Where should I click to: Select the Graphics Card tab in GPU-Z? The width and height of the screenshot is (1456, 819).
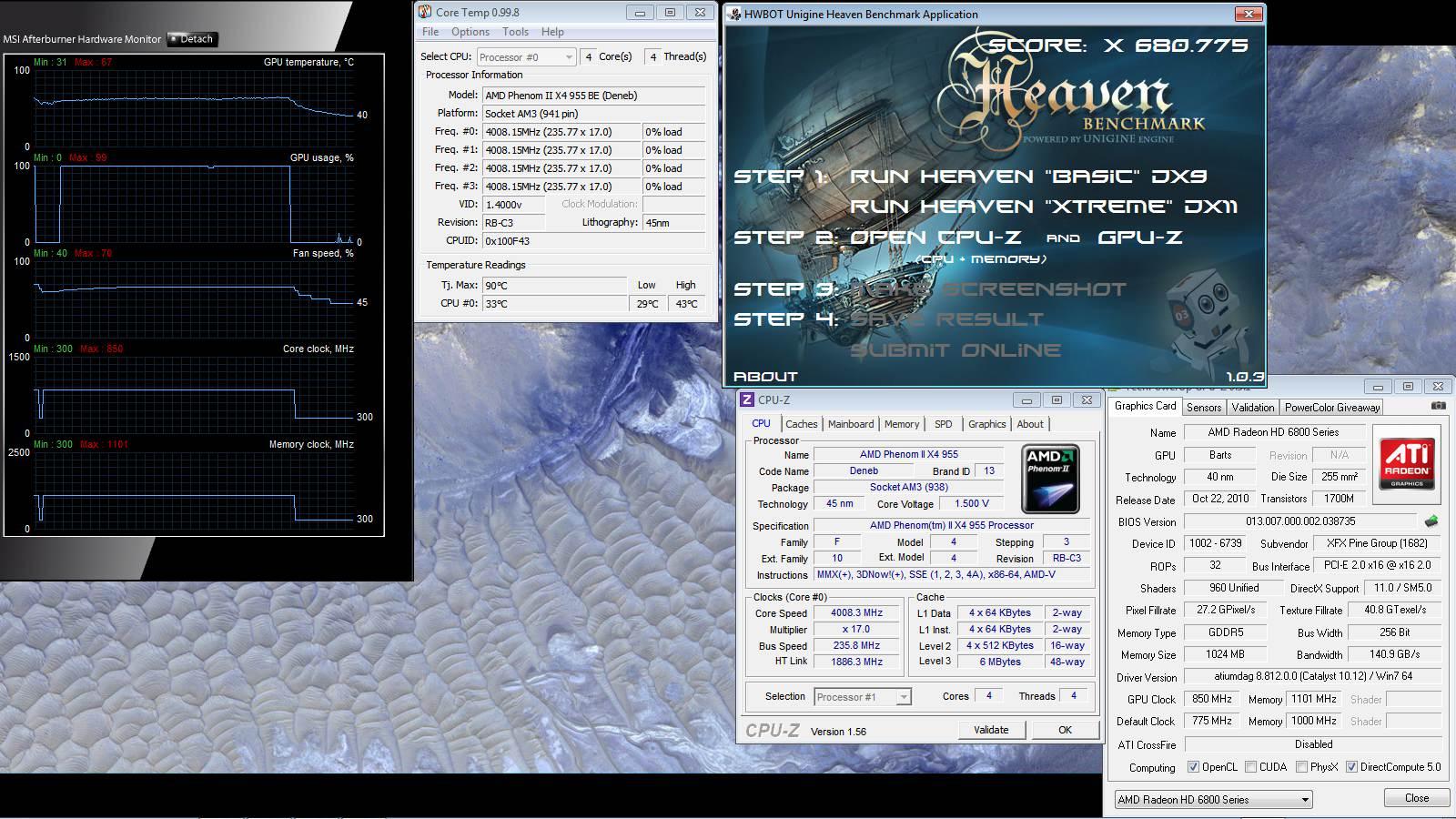pos(1145,406)
